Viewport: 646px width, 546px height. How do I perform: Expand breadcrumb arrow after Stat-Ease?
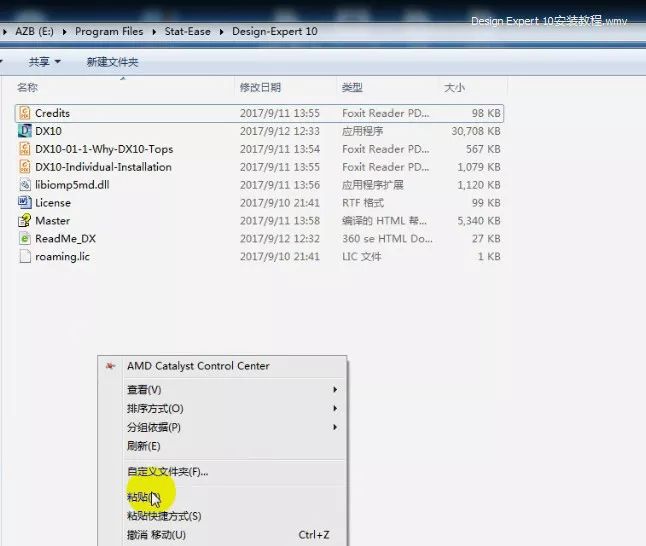tap(222, 32)
